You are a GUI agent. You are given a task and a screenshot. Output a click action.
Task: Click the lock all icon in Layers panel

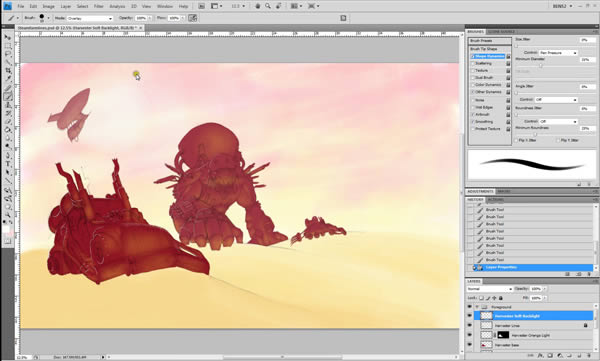(x=501, y=298)
